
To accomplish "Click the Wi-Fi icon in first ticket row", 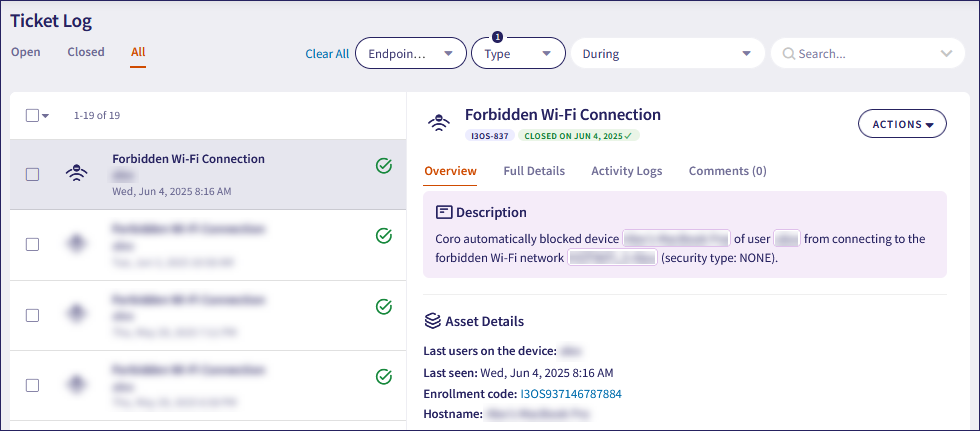I will coord(75,174).
